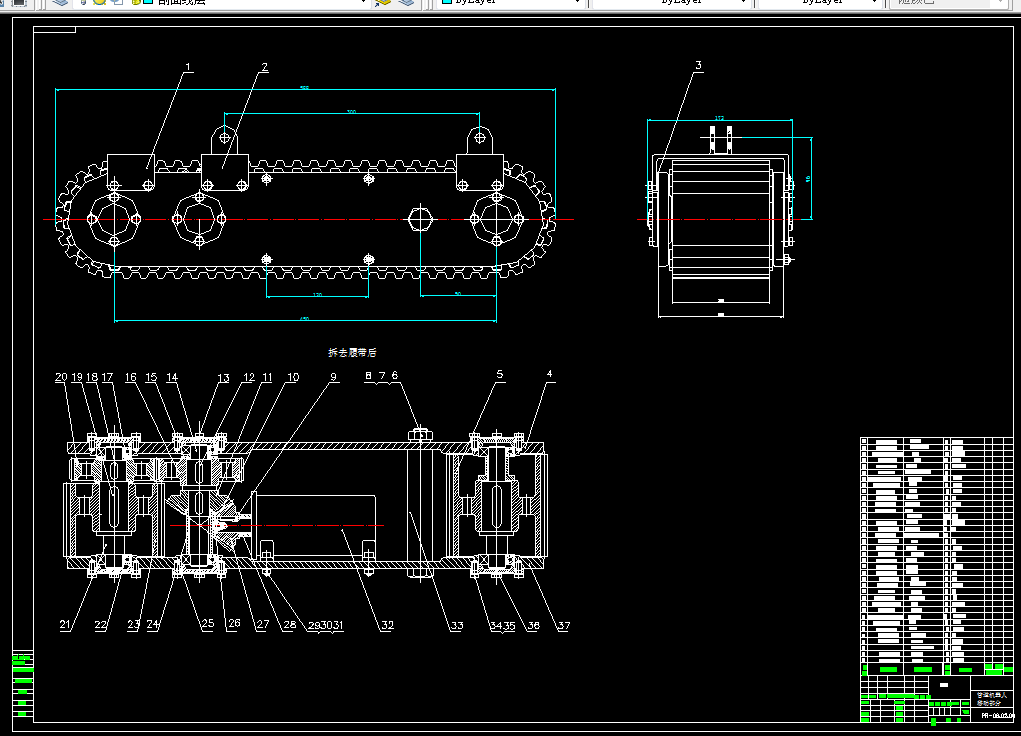Select part callout number 17
Screen dimensions: 1021x736
[107, 377]
